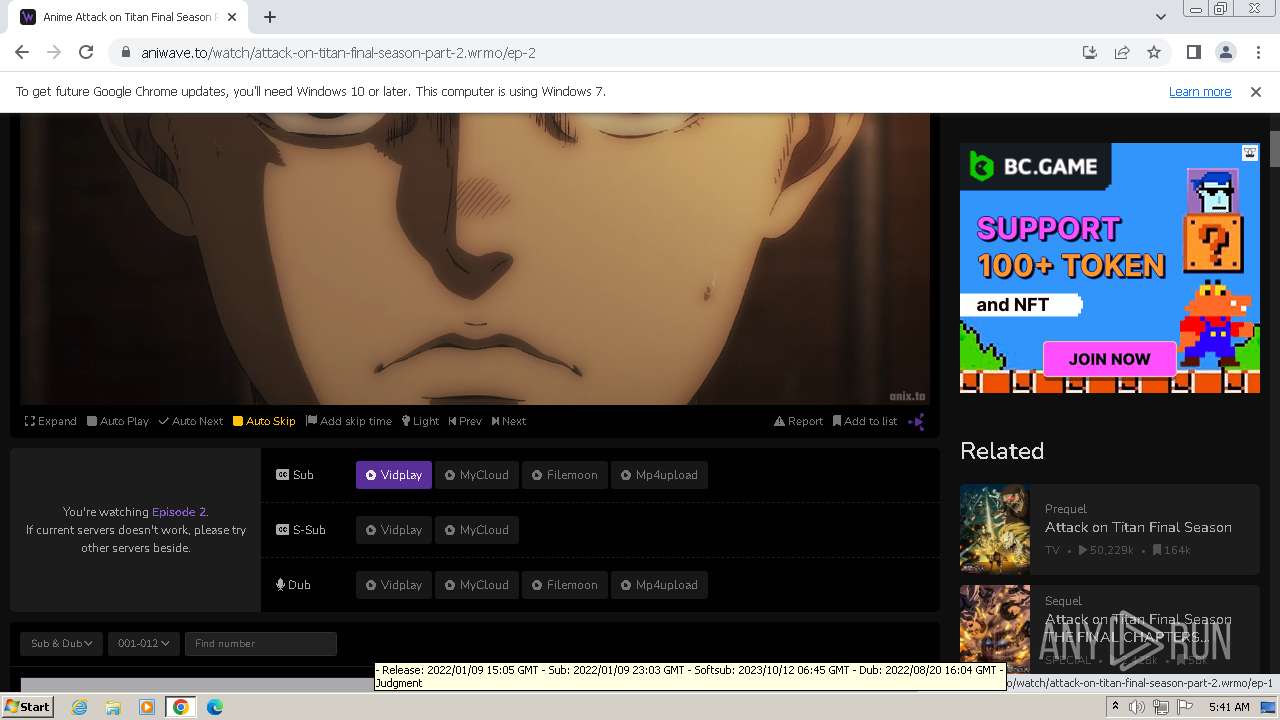Open a new browser tab
This screenshot has width=1280, height=720.
[270, 17]
